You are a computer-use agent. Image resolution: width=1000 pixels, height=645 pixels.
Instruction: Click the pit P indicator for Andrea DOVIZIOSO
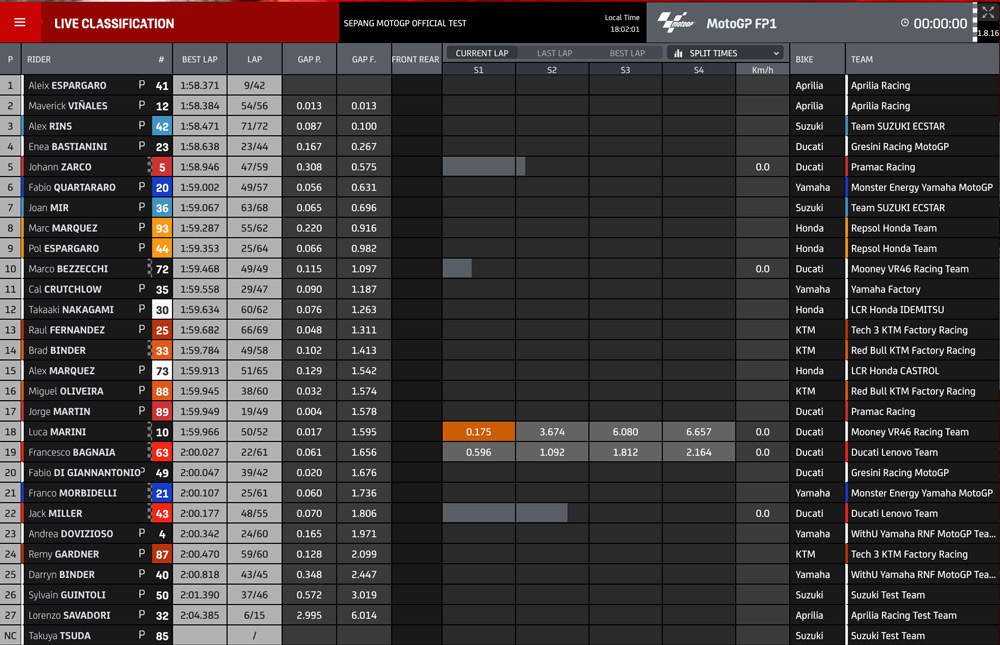coord(142,533)
